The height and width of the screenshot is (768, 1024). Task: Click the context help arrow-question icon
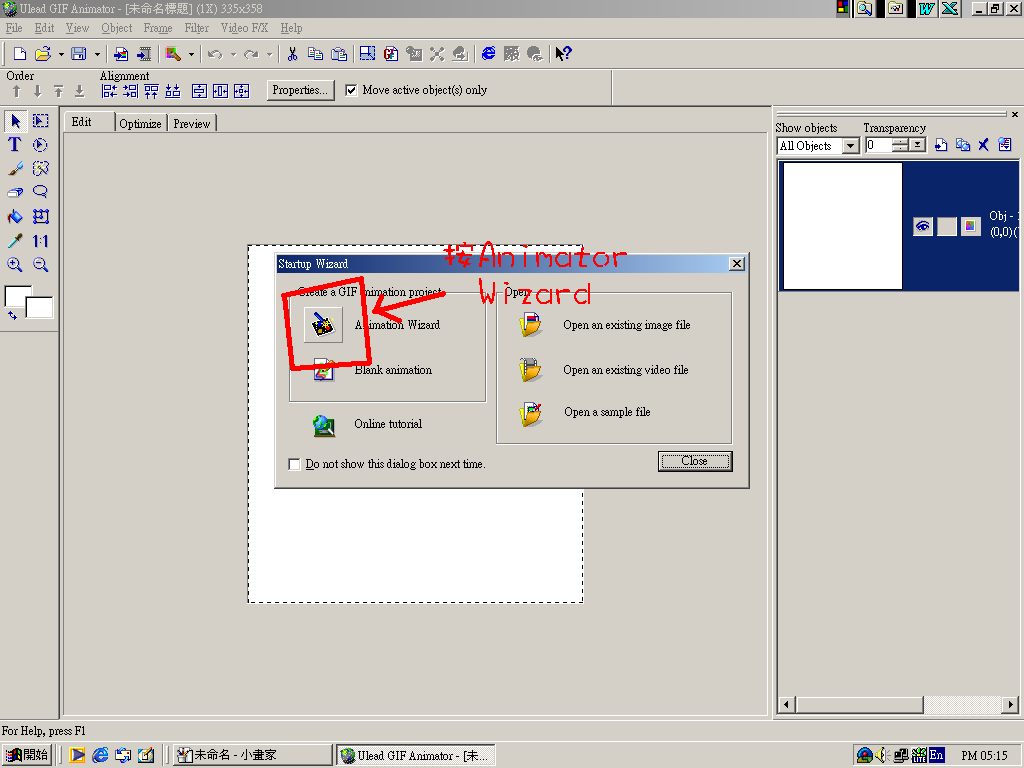click(x=563, y=54)
